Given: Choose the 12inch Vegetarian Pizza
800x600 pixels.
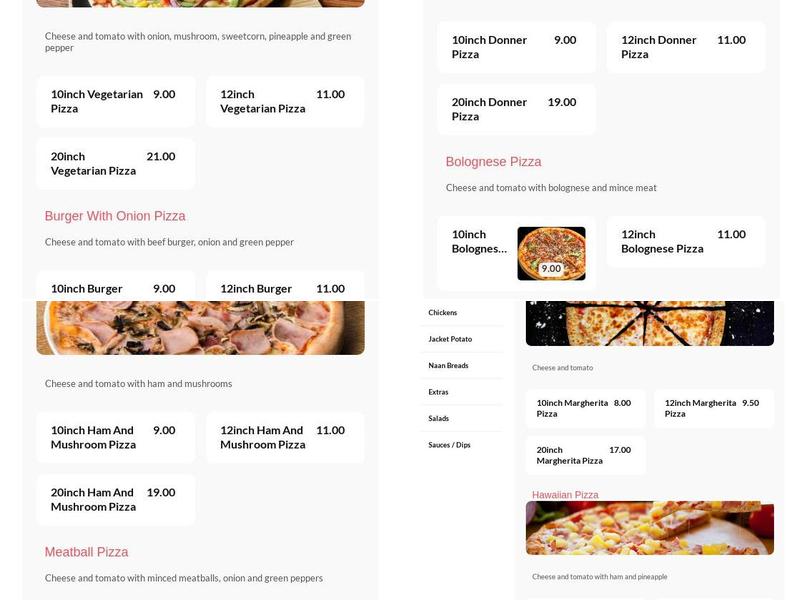Looking at the screenshot, I should (x=285, y=101).
